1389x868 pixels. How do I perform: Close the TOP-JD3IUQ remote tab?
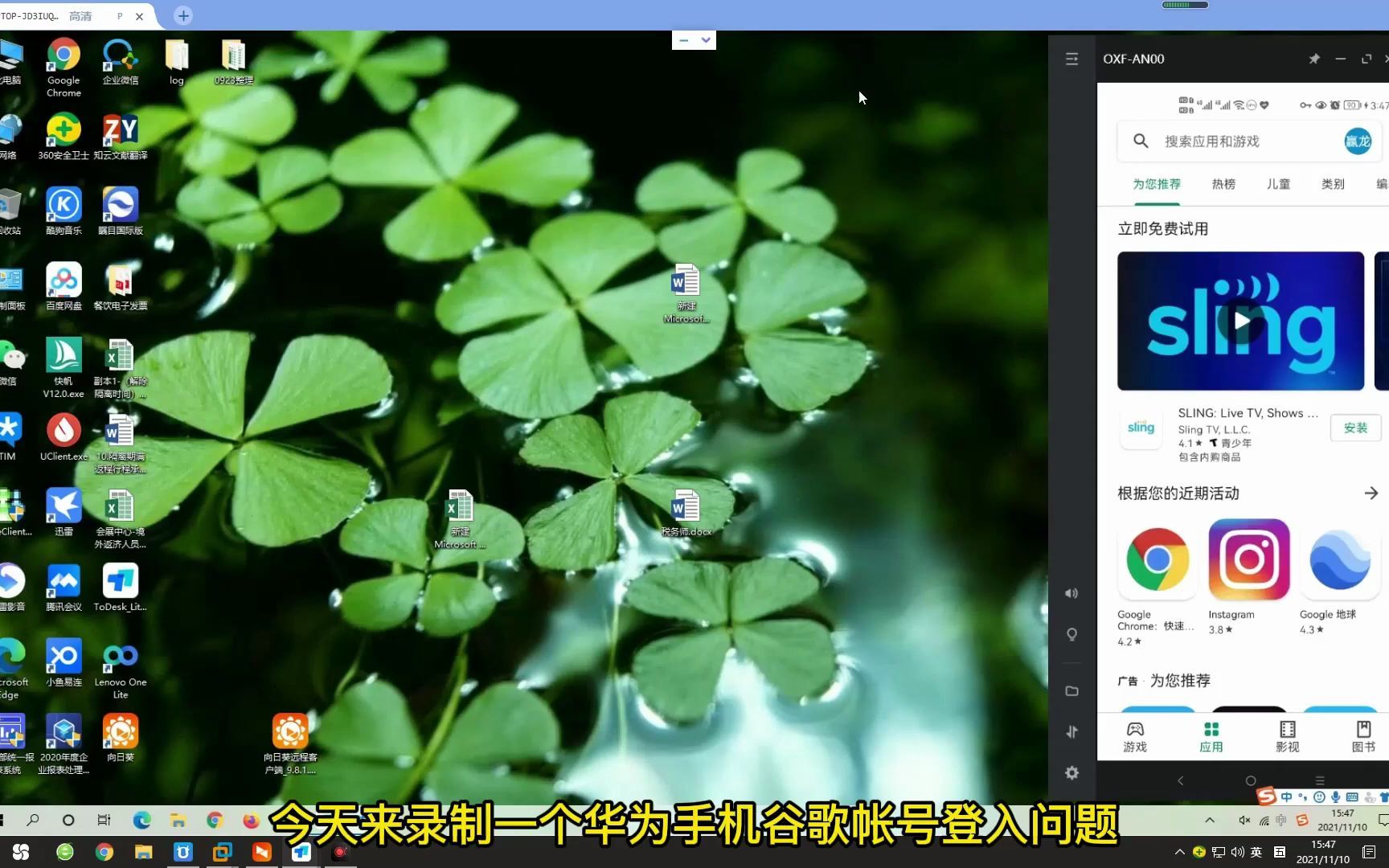point(139,16)
